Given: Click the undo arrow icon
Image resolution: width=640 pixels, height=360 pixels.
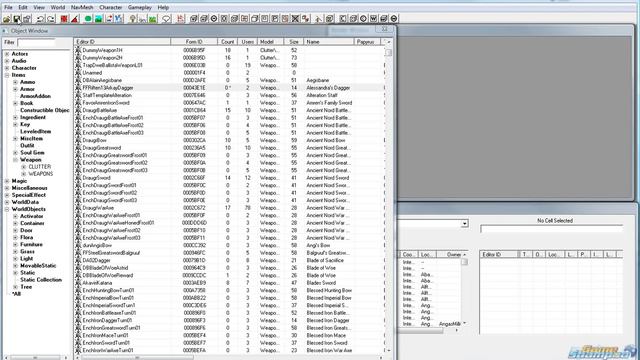Looking at the screenshot, I should 40,19.
